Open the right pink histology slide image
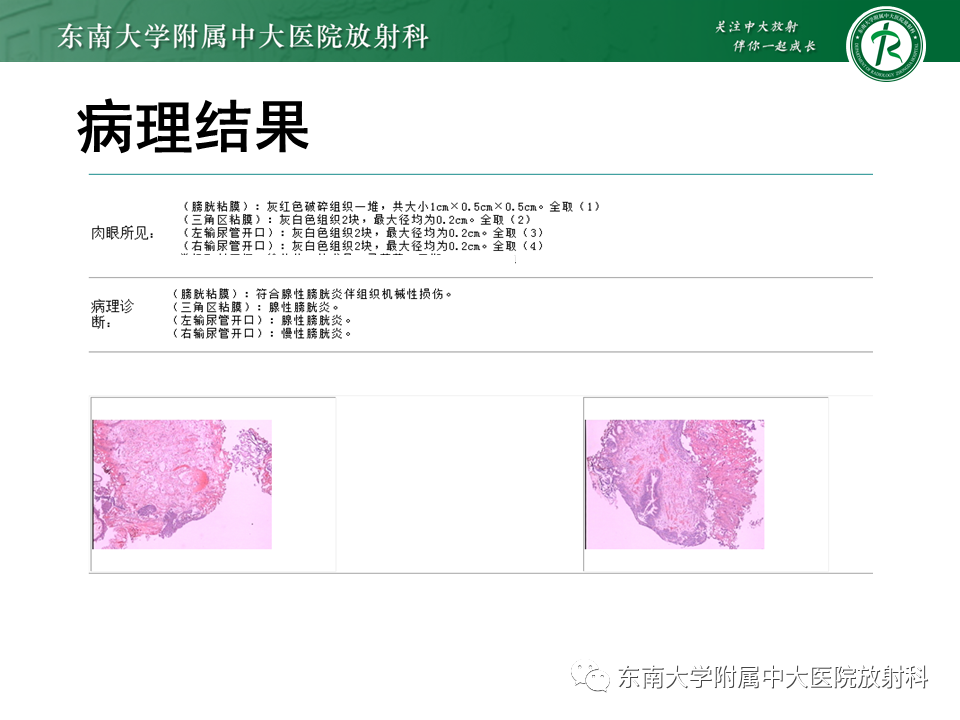 tap(675, 484)
